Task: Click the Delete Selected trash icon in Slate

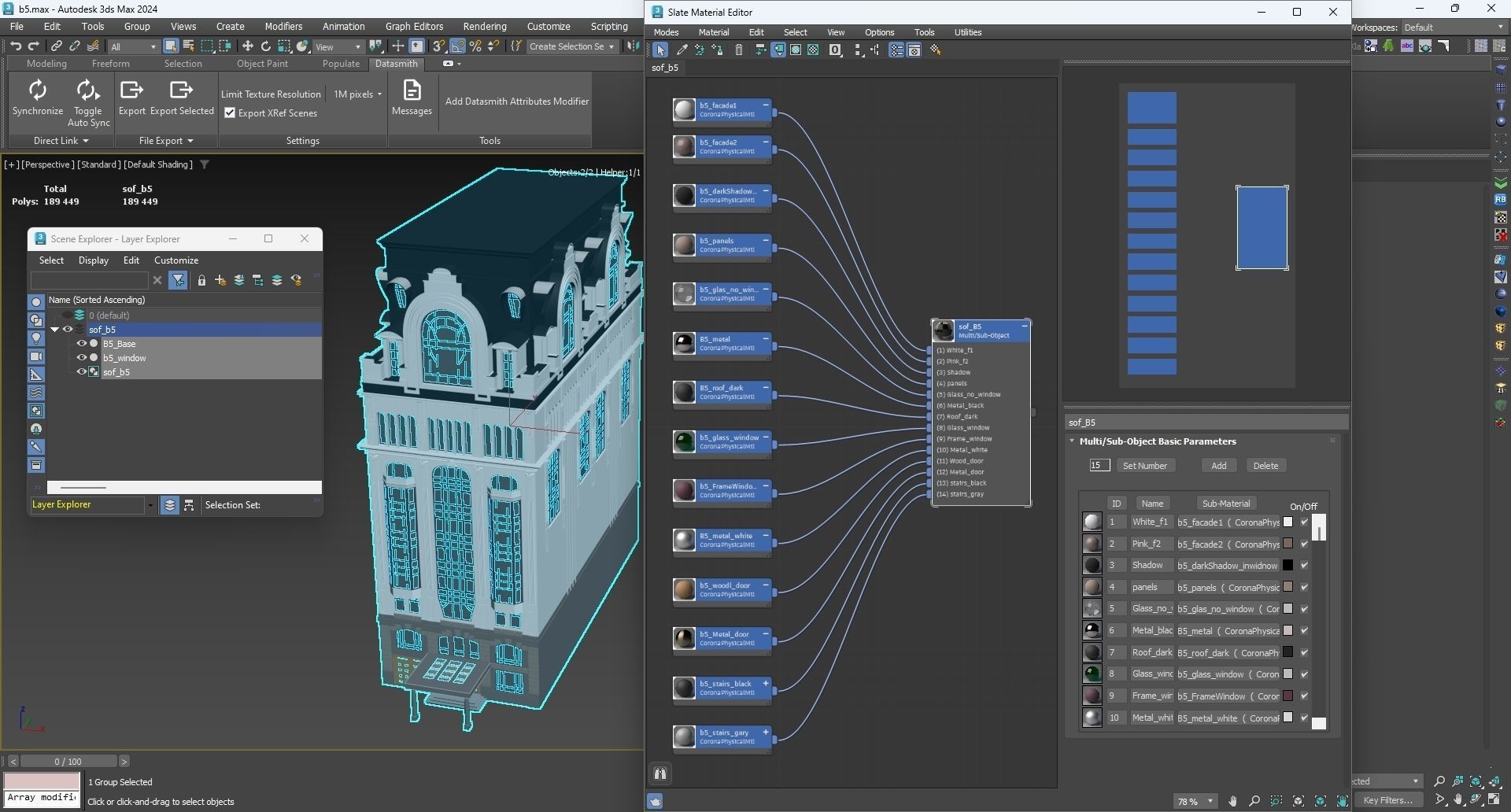Action: click(738, 50)
